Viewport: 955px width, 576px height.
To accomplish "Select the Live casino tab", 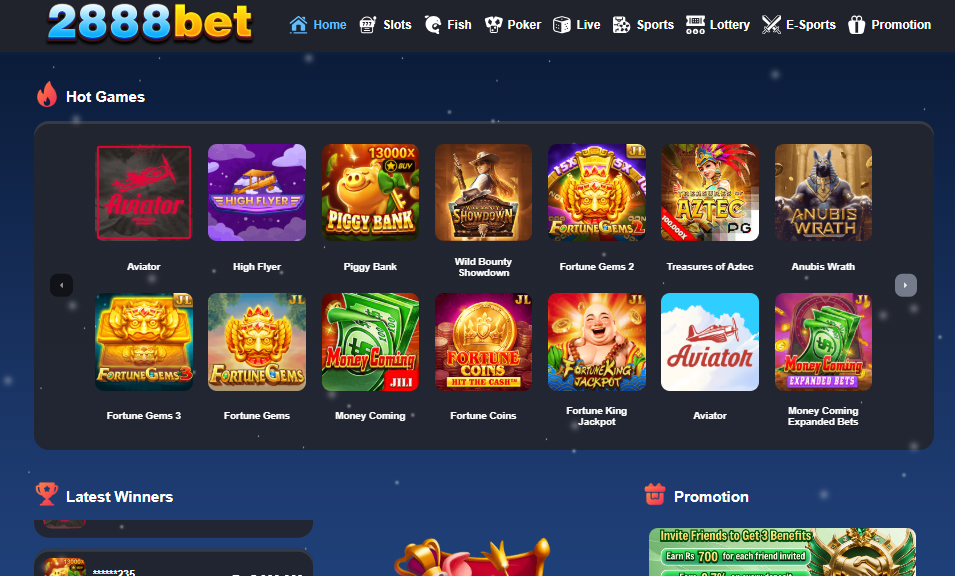I will pos(576,25).
